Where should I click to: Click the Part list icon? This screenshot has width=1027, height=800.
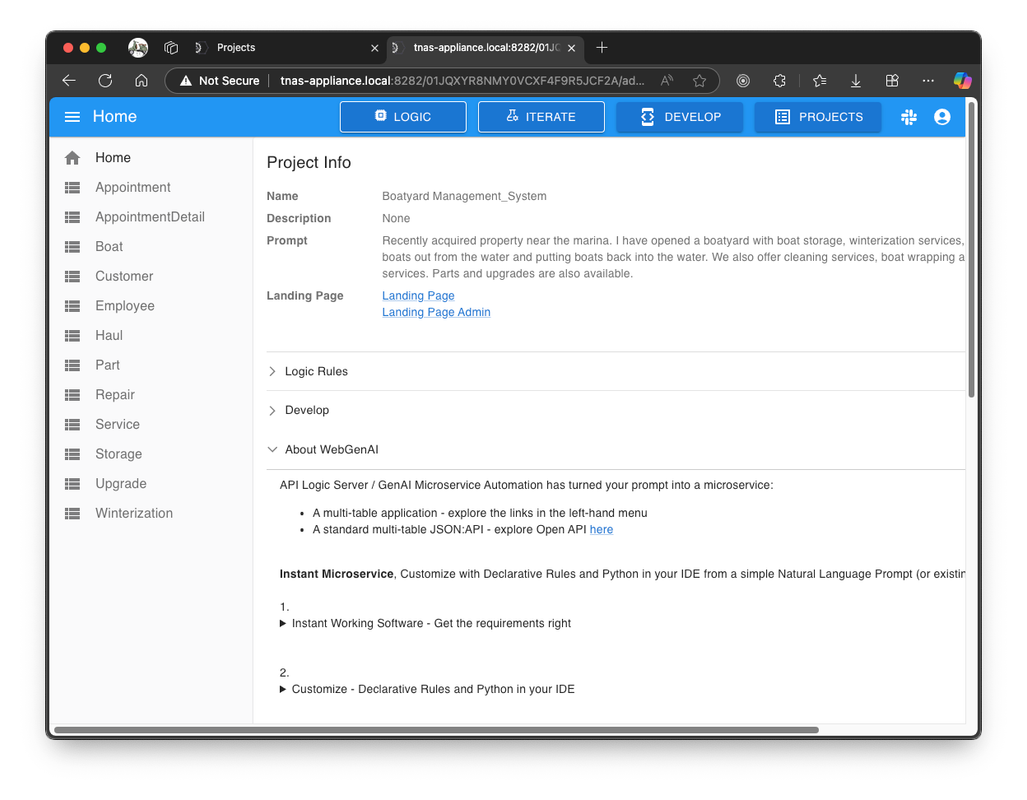[72, 365]
